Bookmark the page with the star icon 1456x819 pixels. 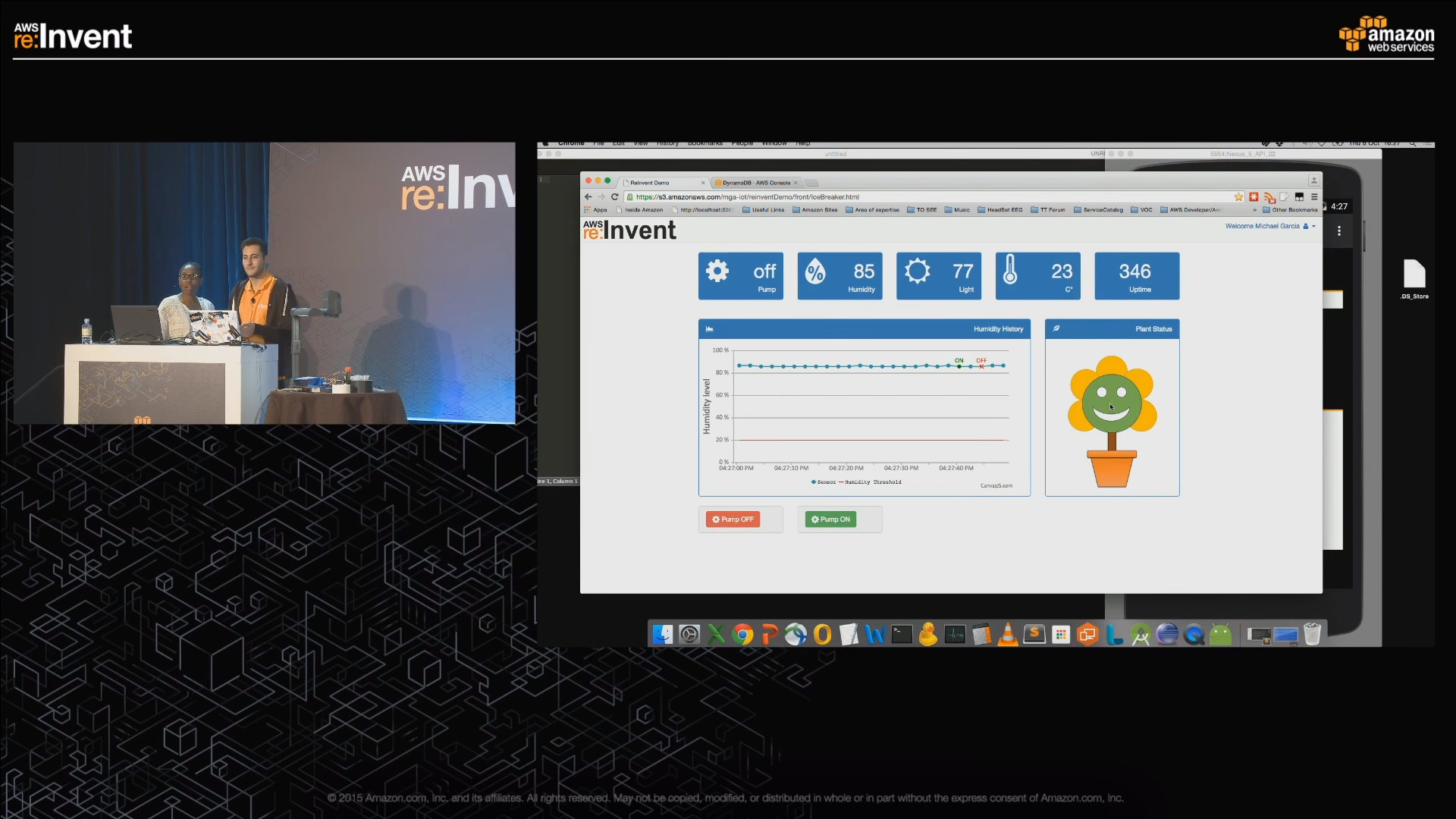click(x=1238, y=197)
